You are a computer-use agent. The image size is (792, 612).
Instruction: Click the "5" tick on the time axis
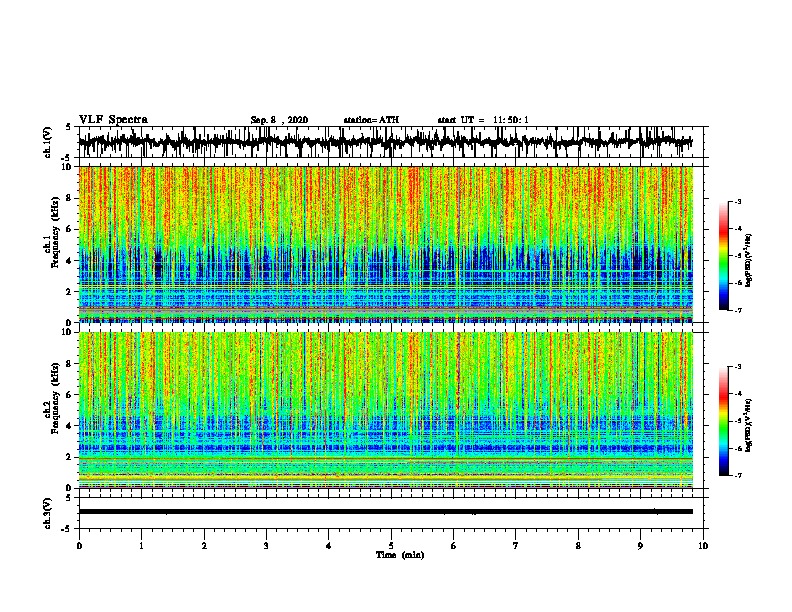(x=391, y=546)
